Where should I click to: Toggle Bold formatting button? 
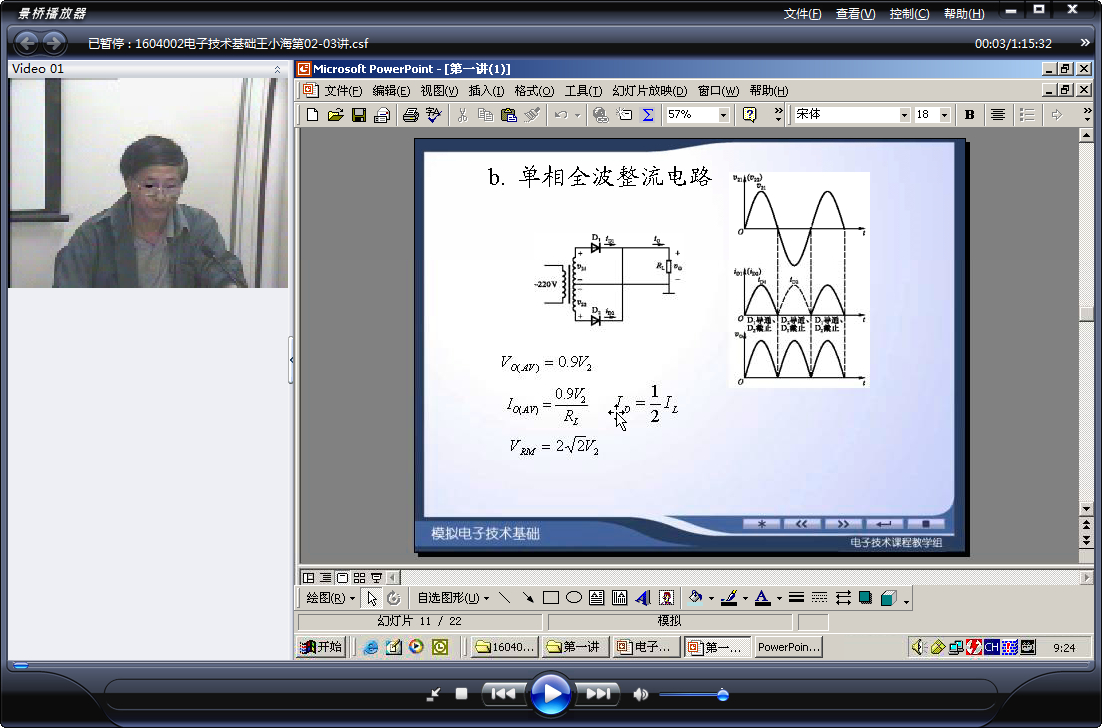pos(969,115)
